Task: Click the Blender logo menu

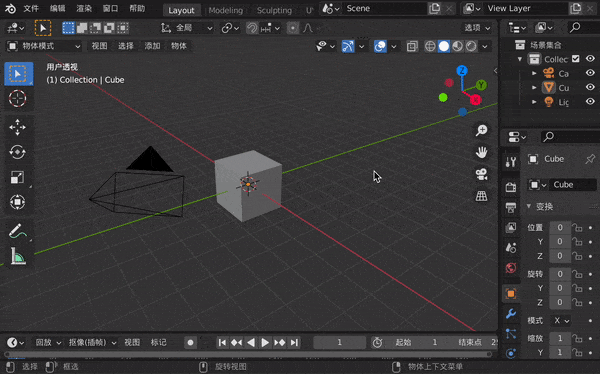Action: point(10,8)
